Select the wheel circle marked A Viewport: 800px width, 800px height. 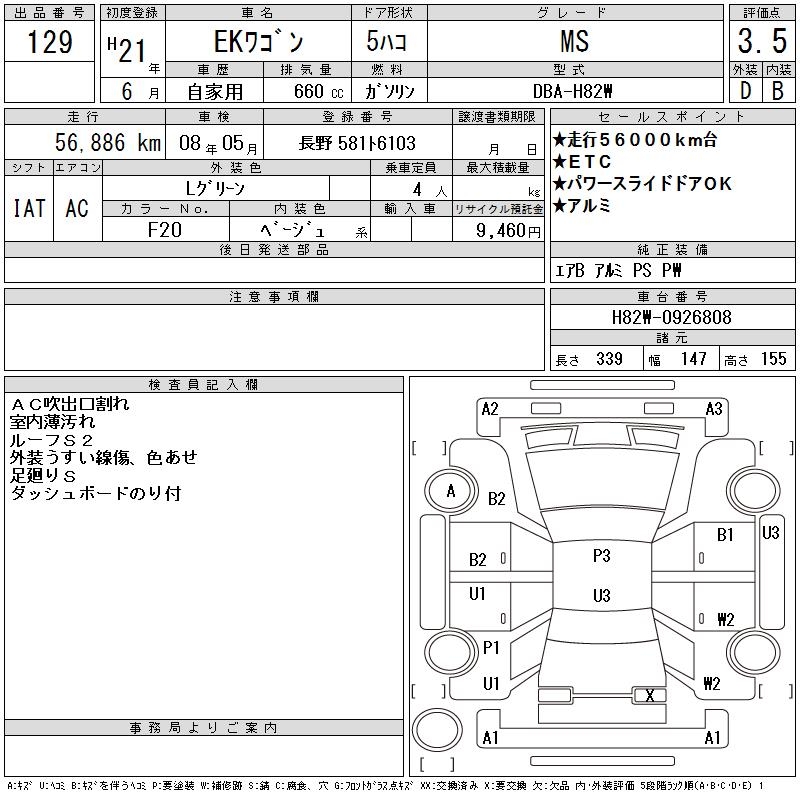click(x=451, y=491)
